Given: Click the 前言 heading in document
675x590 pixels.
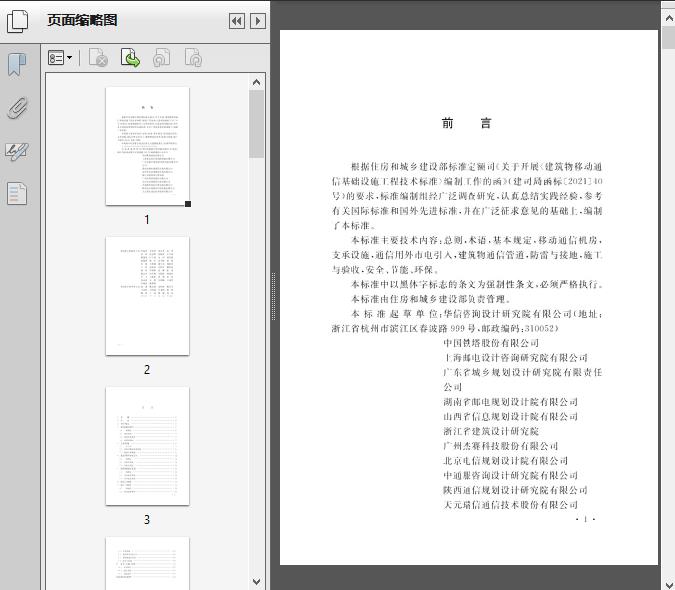Looking at the screenshot, I should click(x=467, y=123).
